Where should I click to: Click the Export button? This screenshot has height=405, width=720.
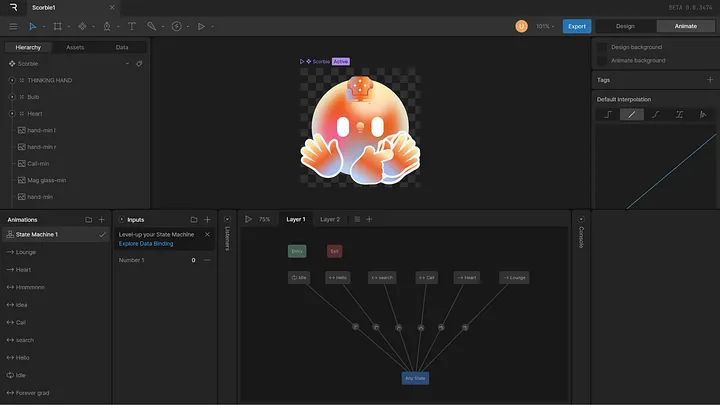point(577,26)
